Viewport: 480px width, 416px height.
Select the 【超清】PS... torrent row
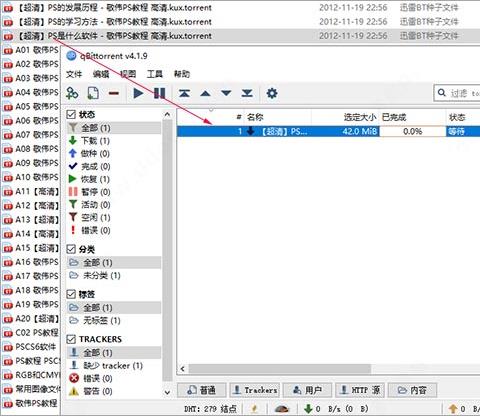[x=328, y=131]
